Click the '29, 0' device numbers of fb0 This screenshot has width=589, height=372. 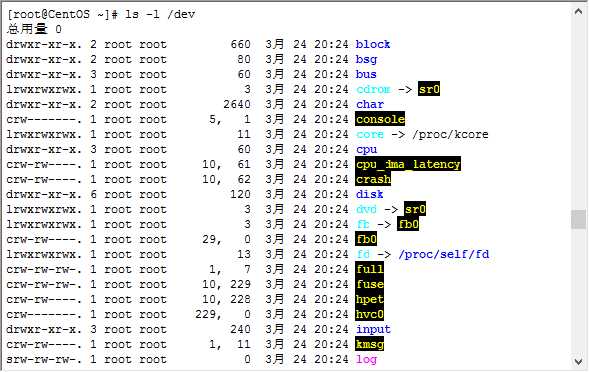tap(227, 239)
